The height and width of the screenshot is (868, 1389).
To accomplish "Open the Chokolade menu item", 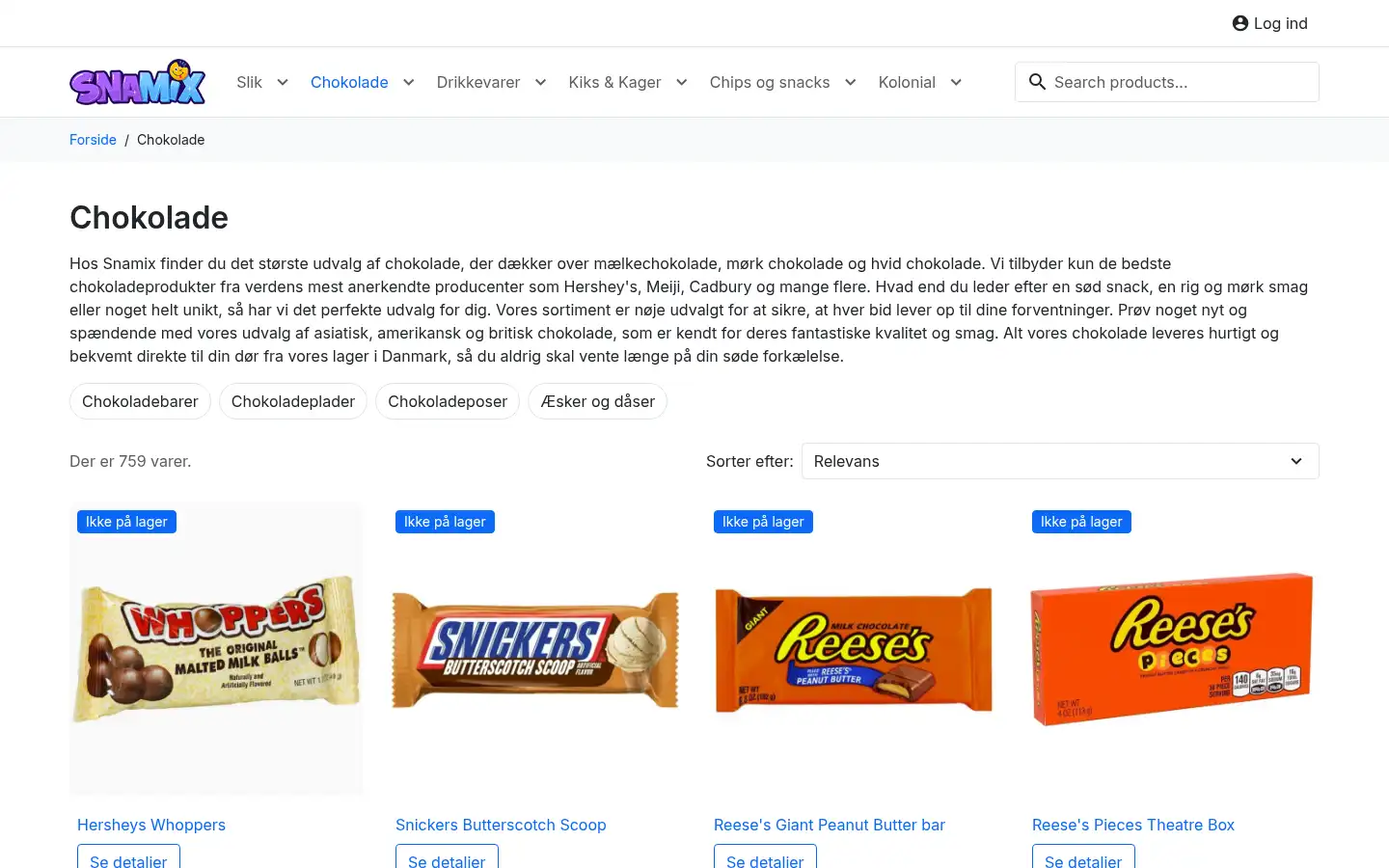I will click(349, 82).
